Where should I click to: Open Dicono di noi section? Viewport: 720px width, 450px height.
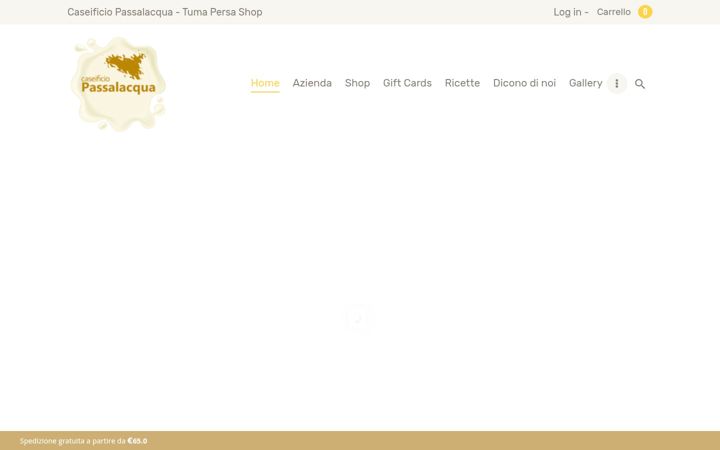[x=524, y=83]
